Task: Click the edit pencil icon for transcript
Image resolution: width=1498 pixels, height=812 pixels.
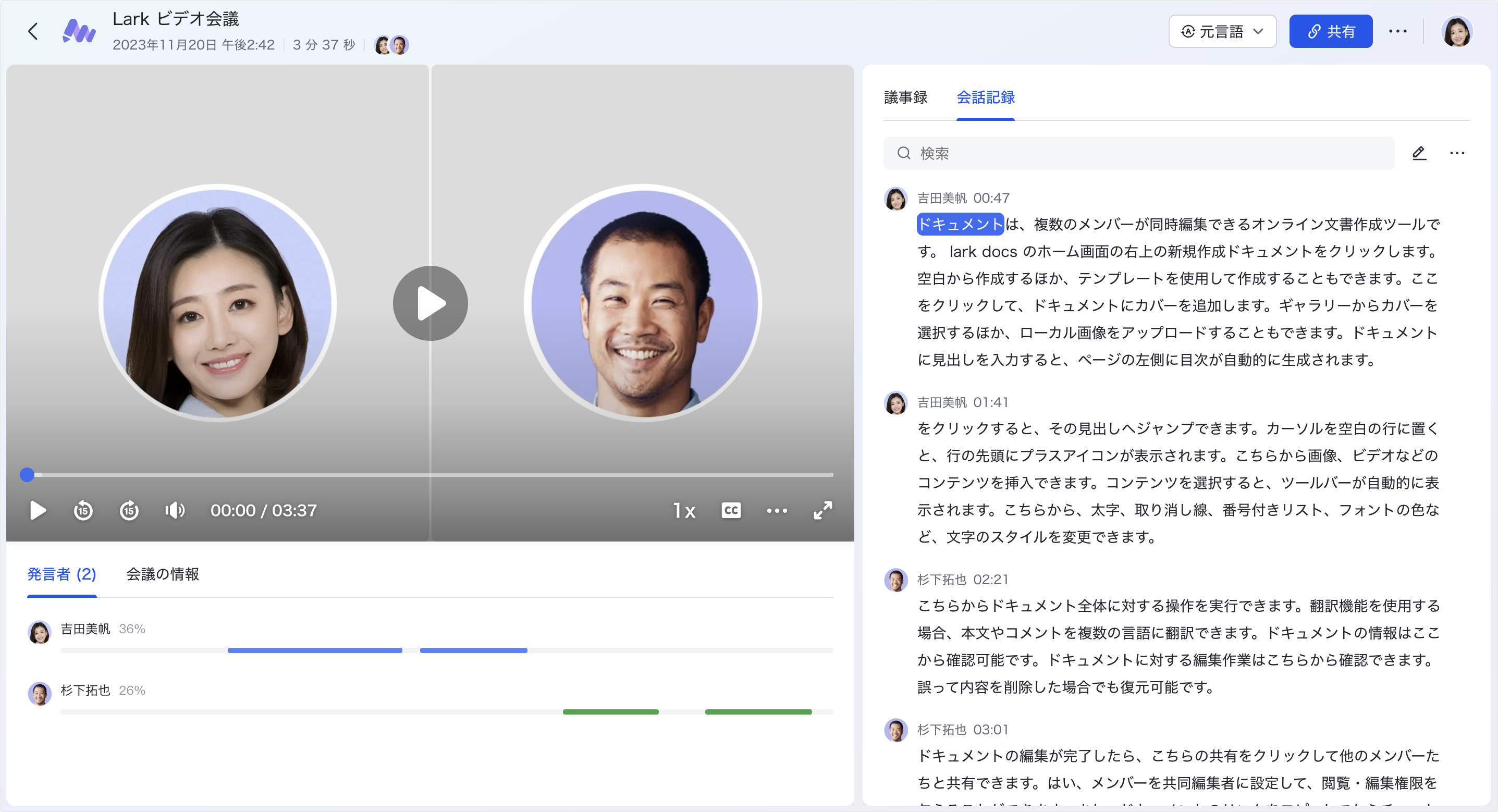Action: (1419, 153)
